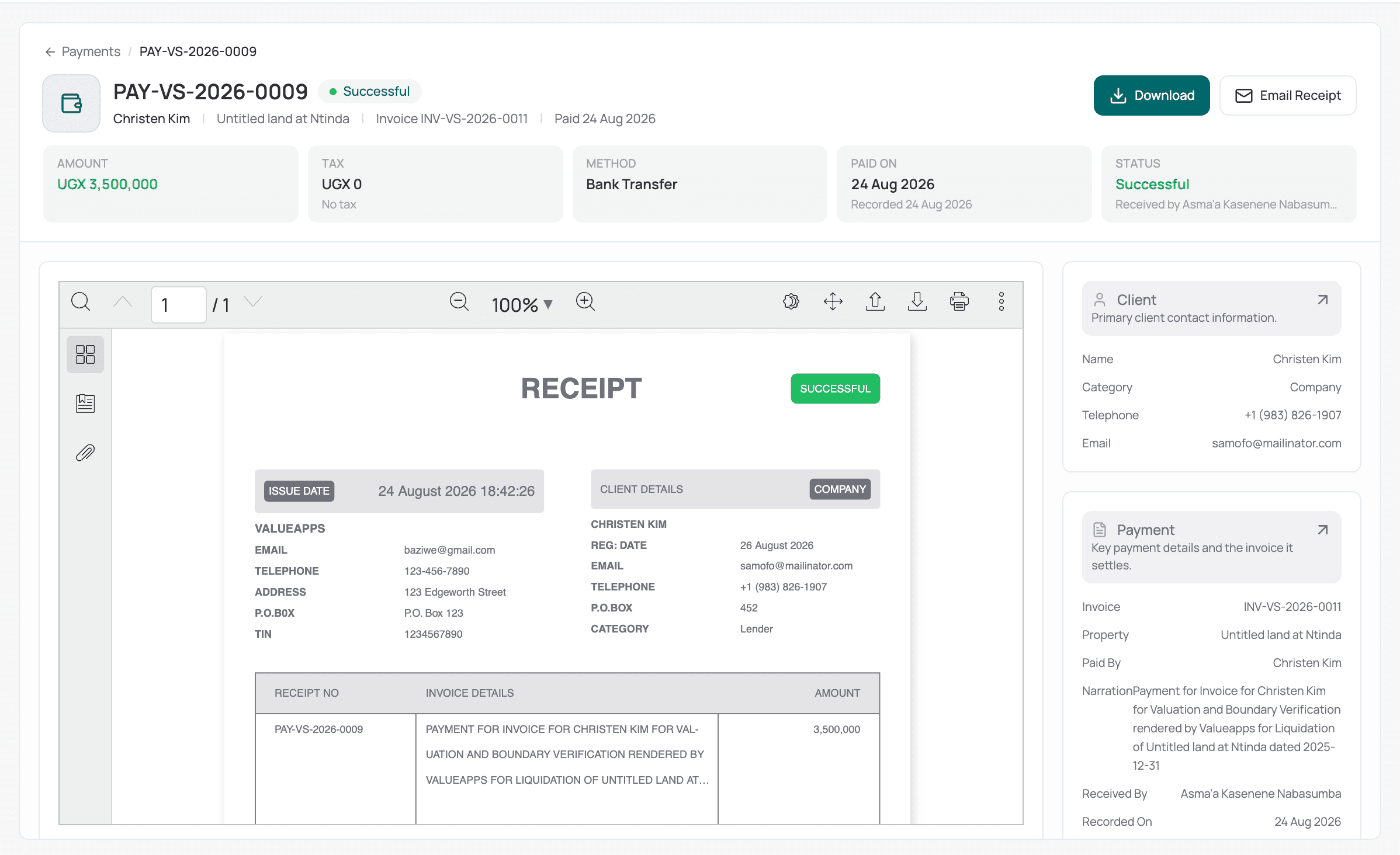Click the PAY-VS-2026-0009 breadcrumb text
1400x855 pixels.
pos(197,51)
